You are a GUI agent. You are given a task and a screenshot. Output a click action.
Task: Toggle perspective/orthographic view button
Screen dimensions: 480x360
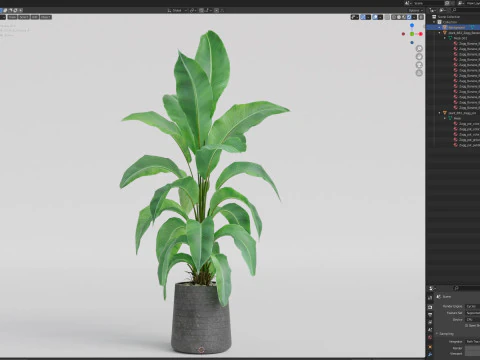[x=419, y=73]
